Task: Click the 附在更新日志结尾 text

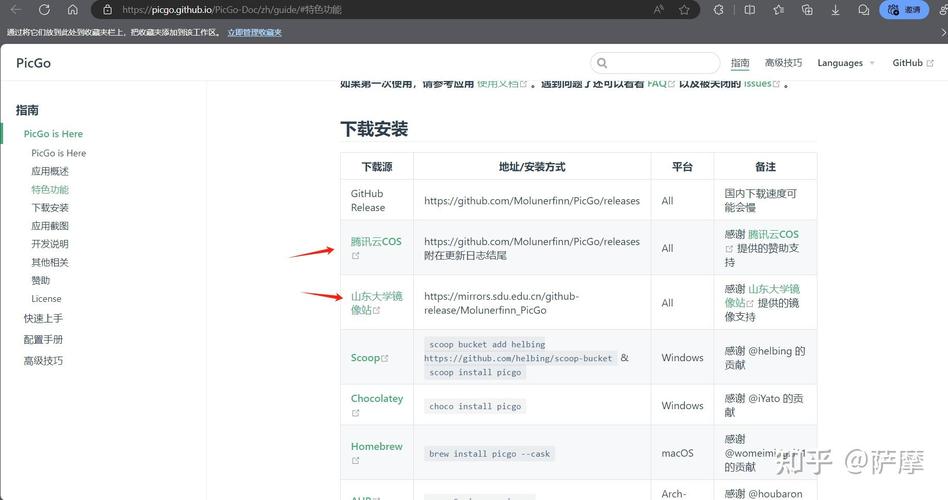Action: coord(466,255)
